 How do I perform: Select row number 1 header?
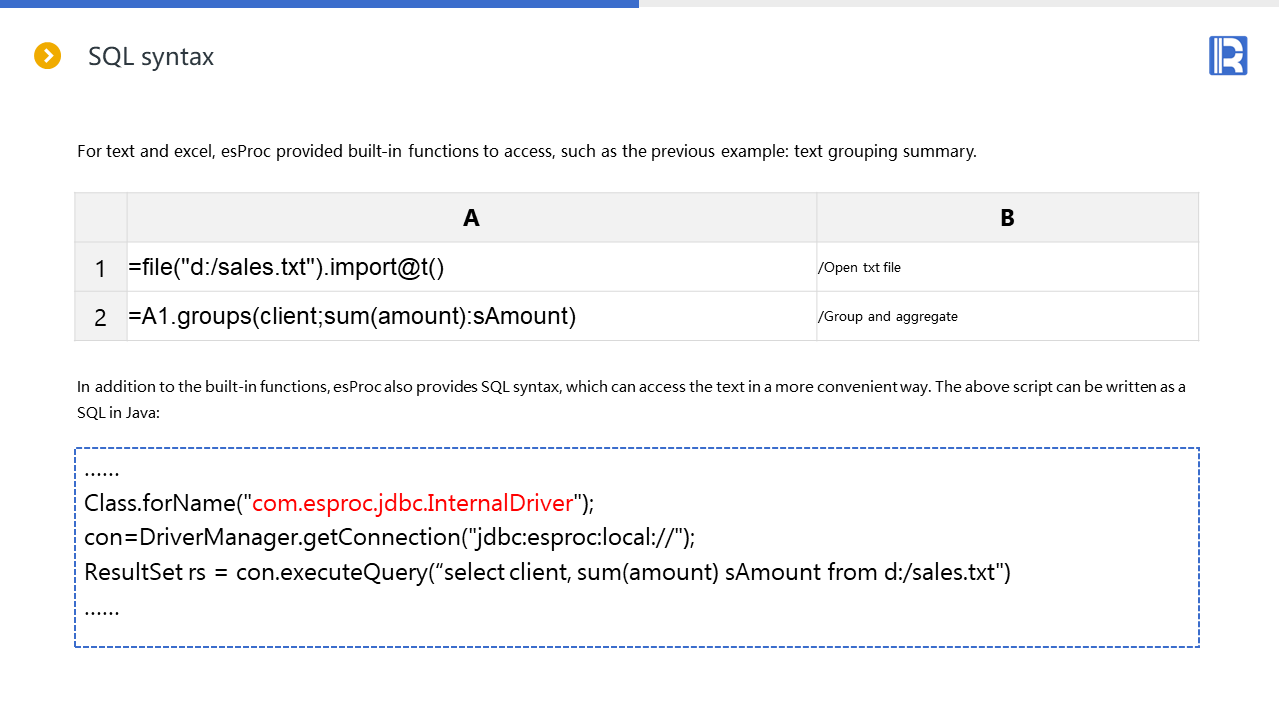pyautogui.click(x=101, y=268)
